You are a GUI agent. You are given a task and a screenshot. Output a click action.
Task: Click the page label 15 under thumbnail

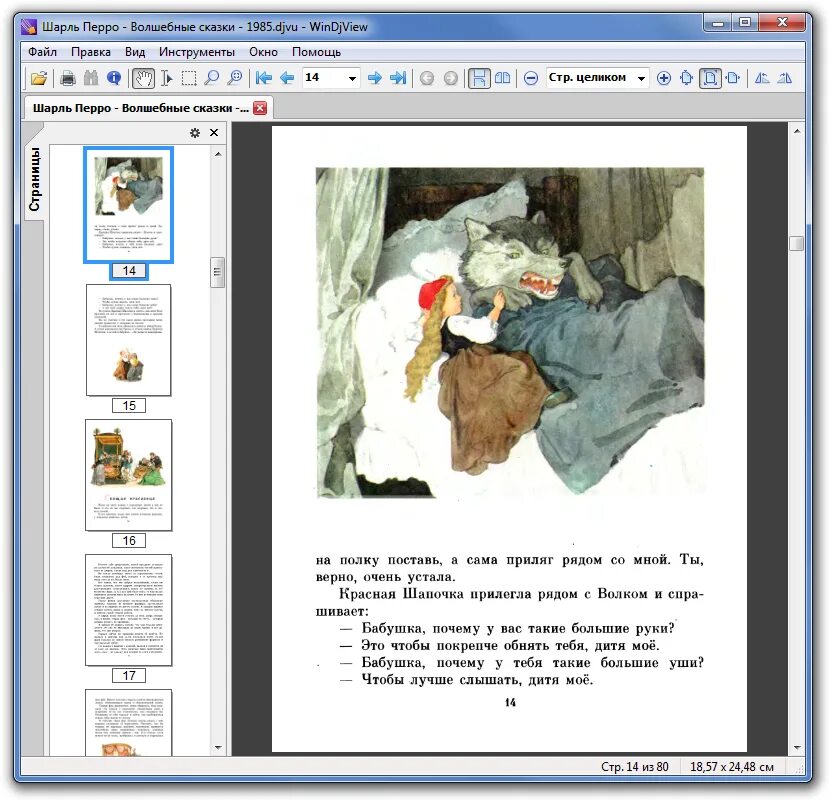[129, 406]
